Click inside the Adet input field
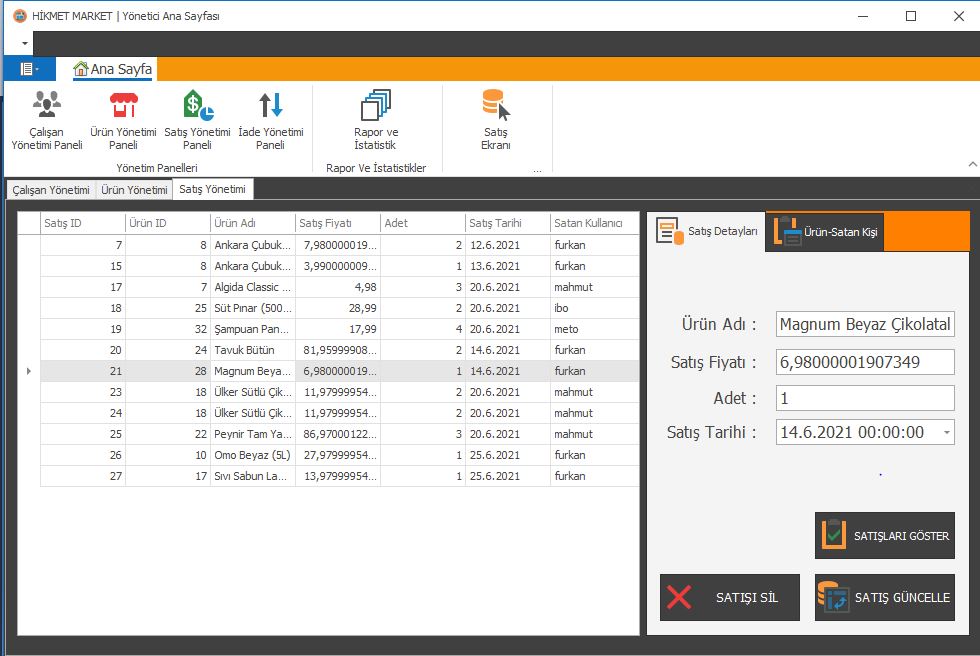 (x=865, y=396)
